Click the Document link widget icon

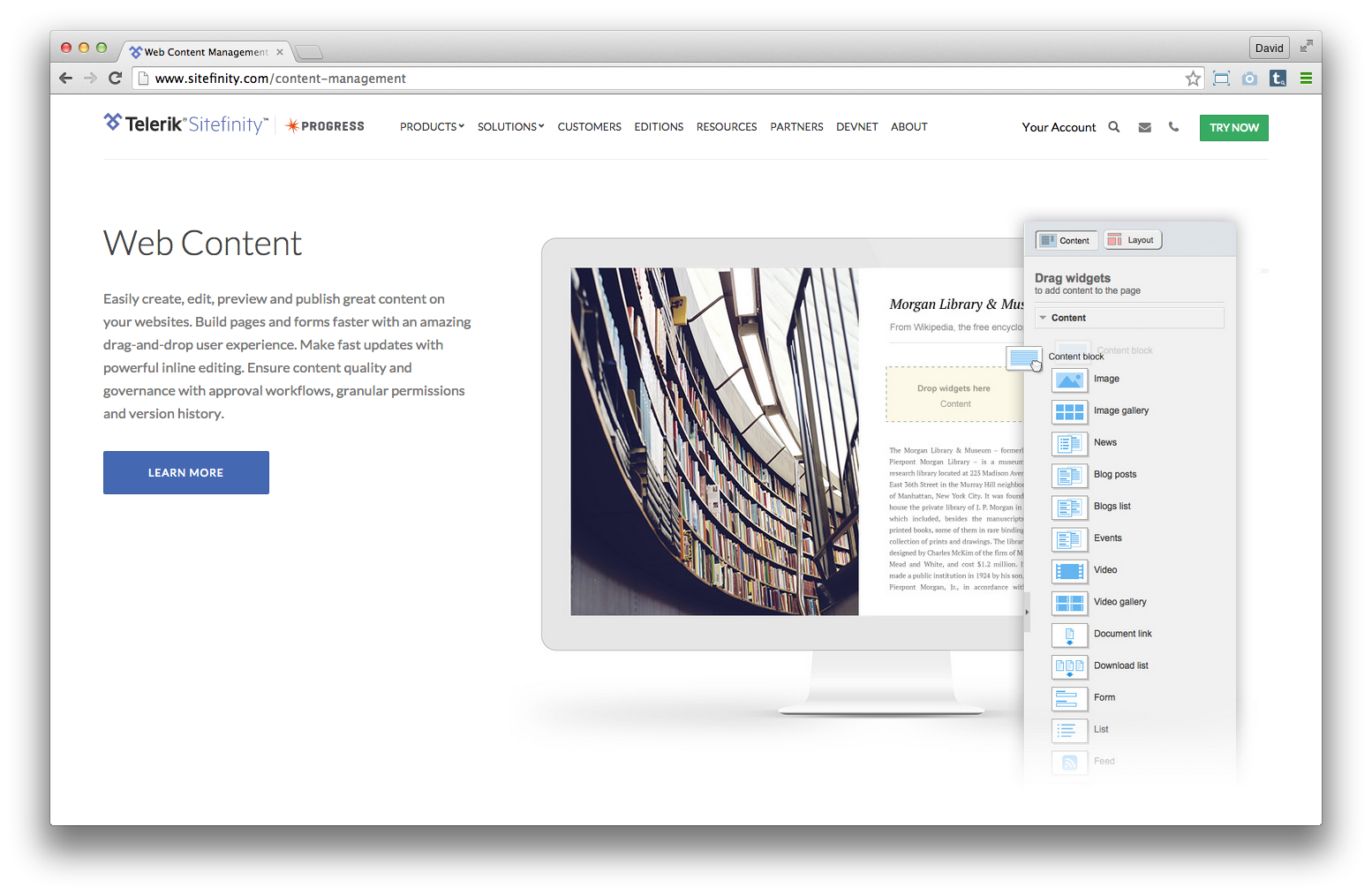point(1069,635)
